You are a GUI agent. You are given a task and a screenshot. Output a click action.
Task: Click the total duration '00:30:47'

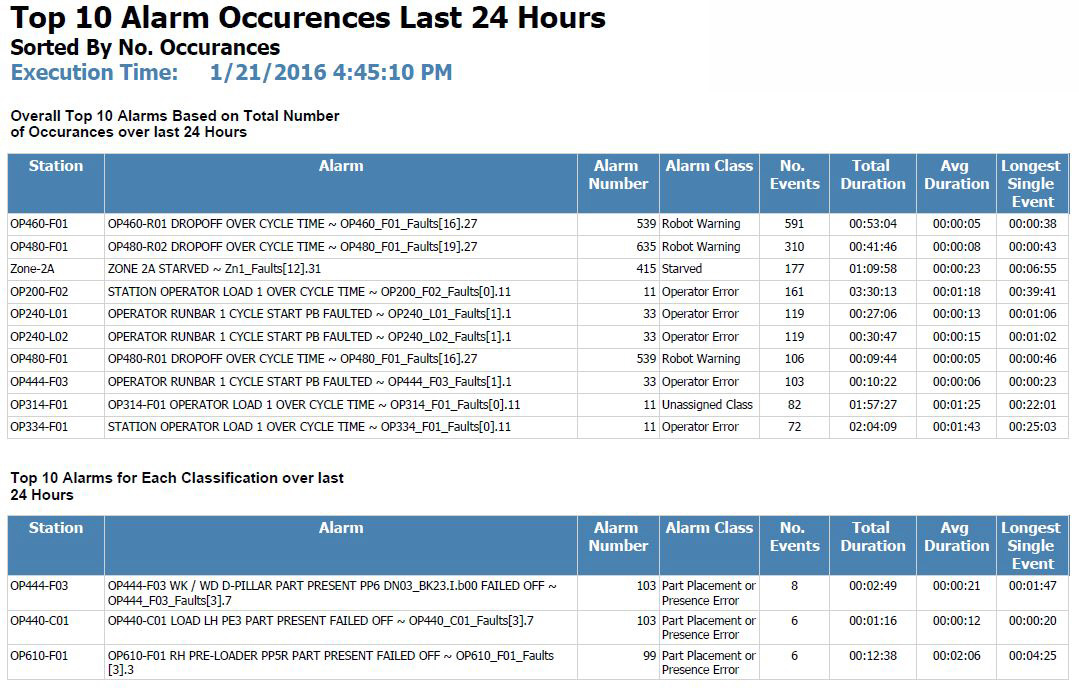873,337
